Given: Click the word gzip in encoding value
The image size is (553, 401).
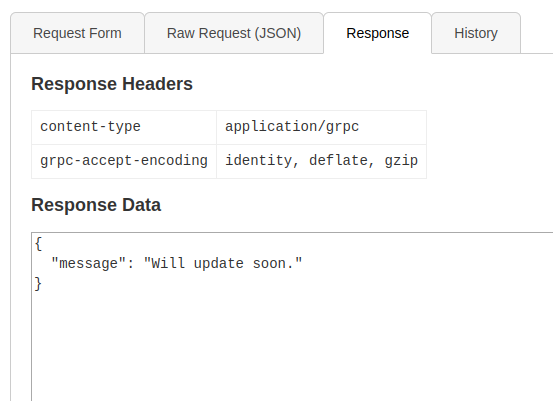Looking at the screenshot, I should [401, 161].
